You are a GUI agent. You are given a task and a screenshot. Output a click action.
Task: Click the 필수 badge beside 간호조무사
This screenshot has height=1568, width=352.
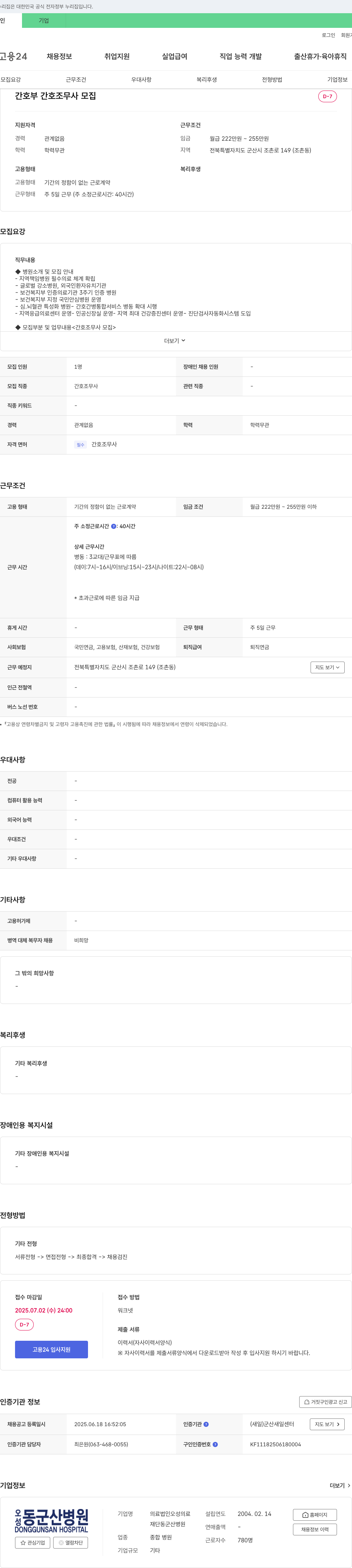(x=80, y=445)
